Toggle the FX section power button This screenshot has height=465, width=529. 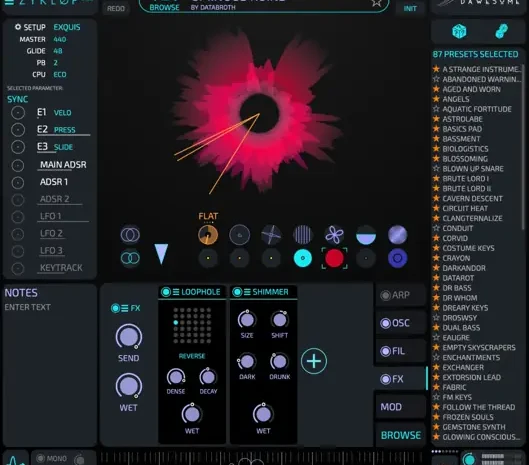tap(115, 308)
